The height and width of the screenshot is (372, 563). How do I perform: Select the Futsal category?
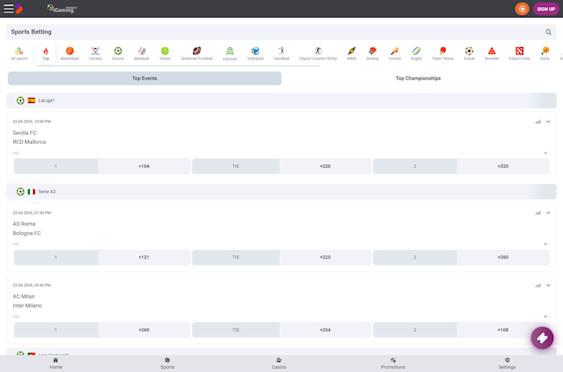click(x=469, y=54)
